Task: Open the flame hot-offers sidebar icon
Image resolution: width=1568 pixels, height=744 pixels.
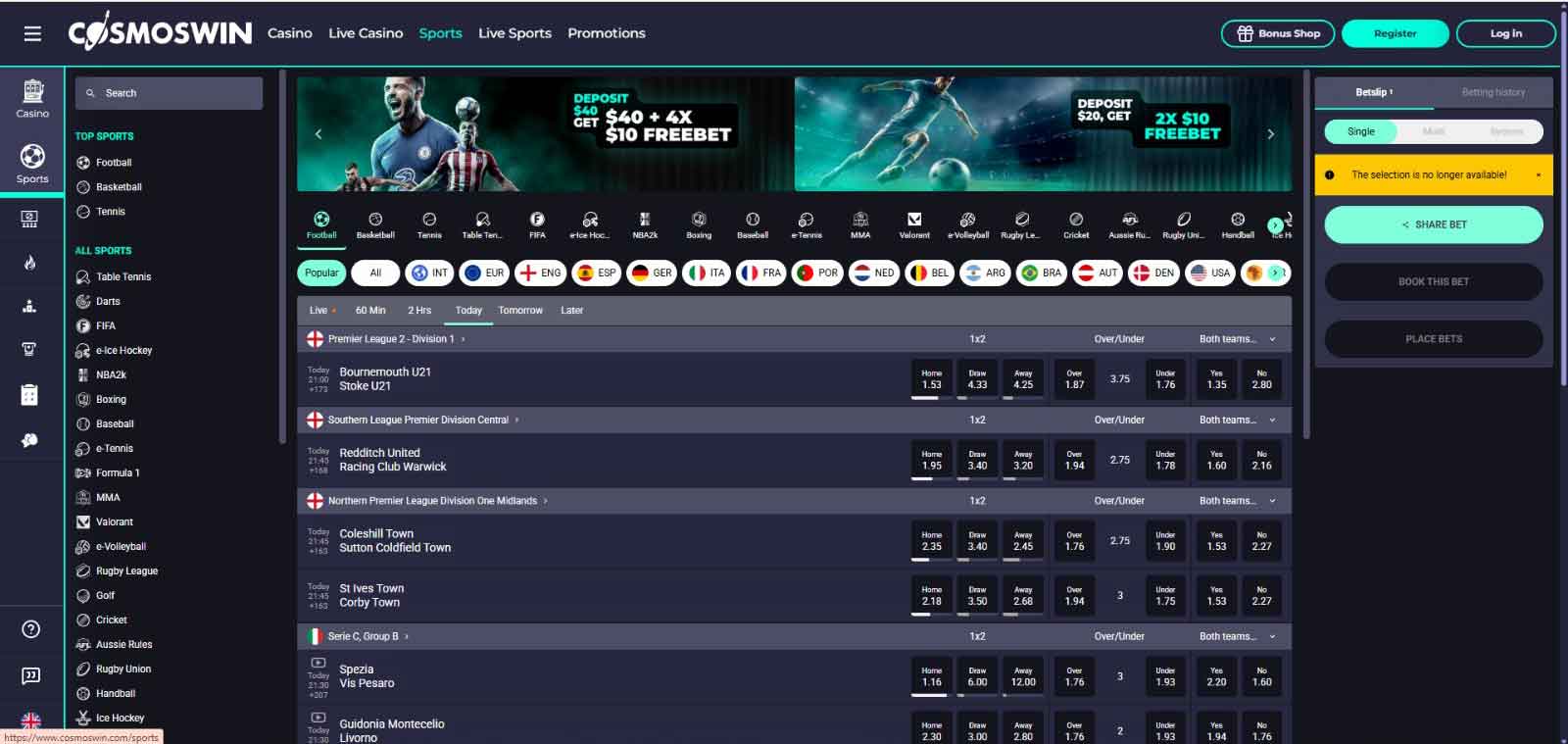Action: coord(29,262)
